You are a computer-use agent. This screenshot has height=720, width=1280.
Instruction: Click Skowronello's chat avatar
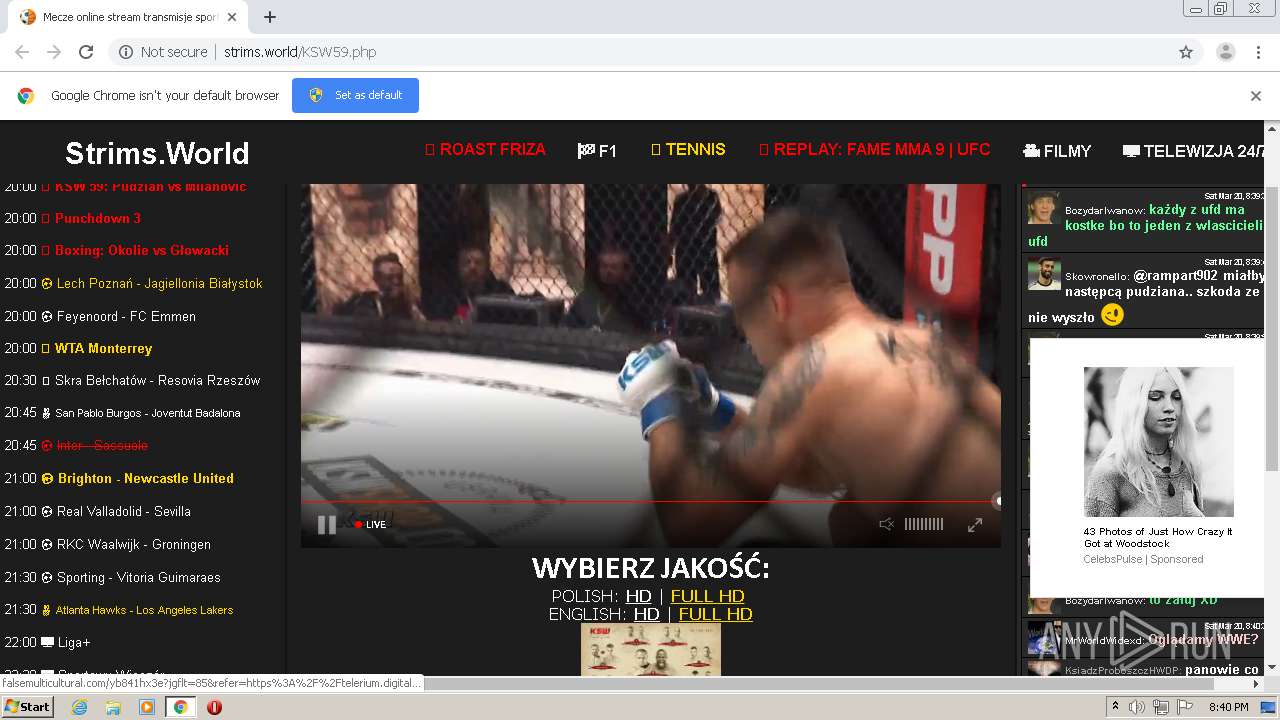1044,274
